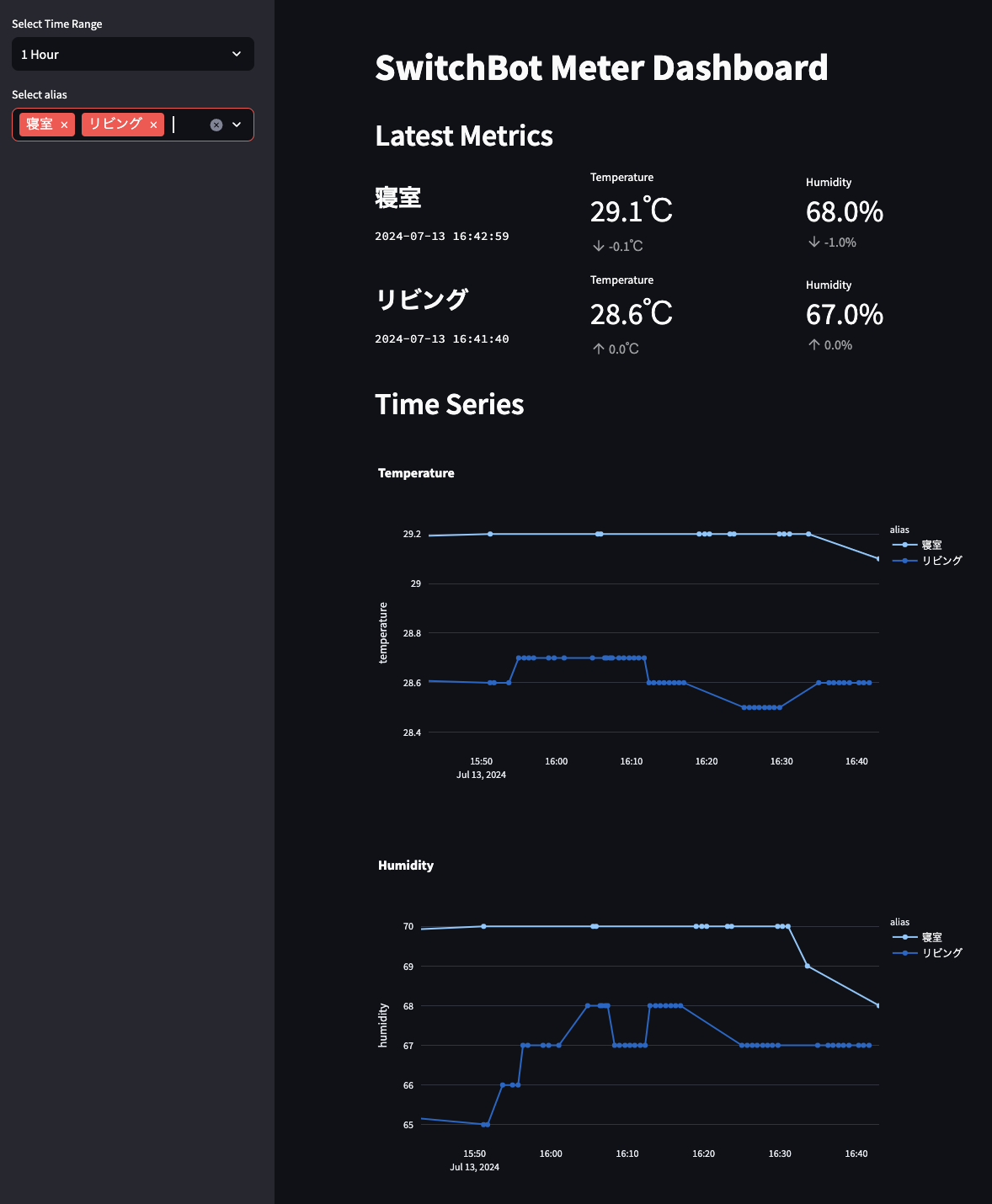Click the Temperature chart title
Screen dimensions: 992x1204
coord(416,473)
